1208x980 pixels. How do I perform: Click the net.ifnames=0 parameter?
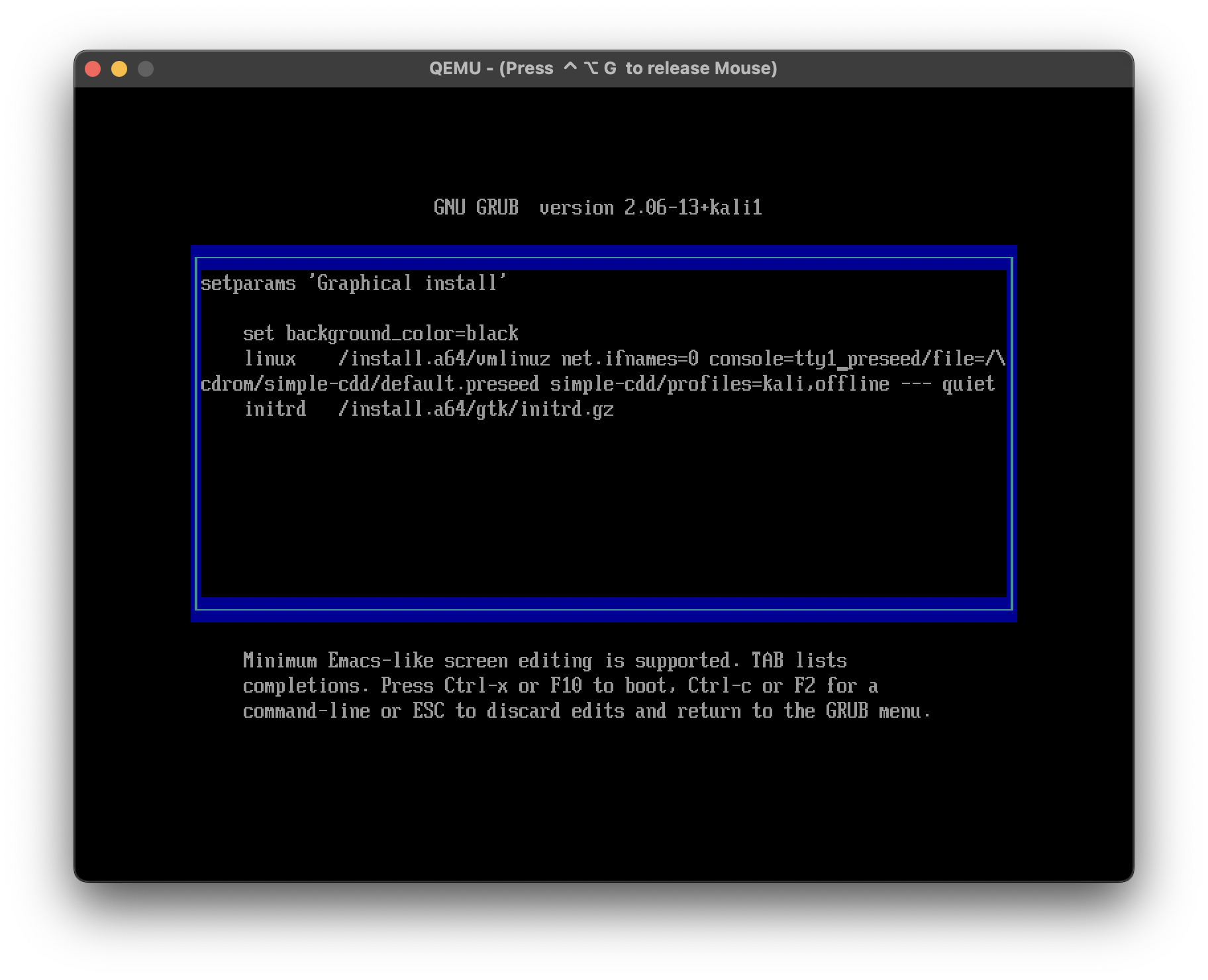pyautogui.click(x=630, y=359)
